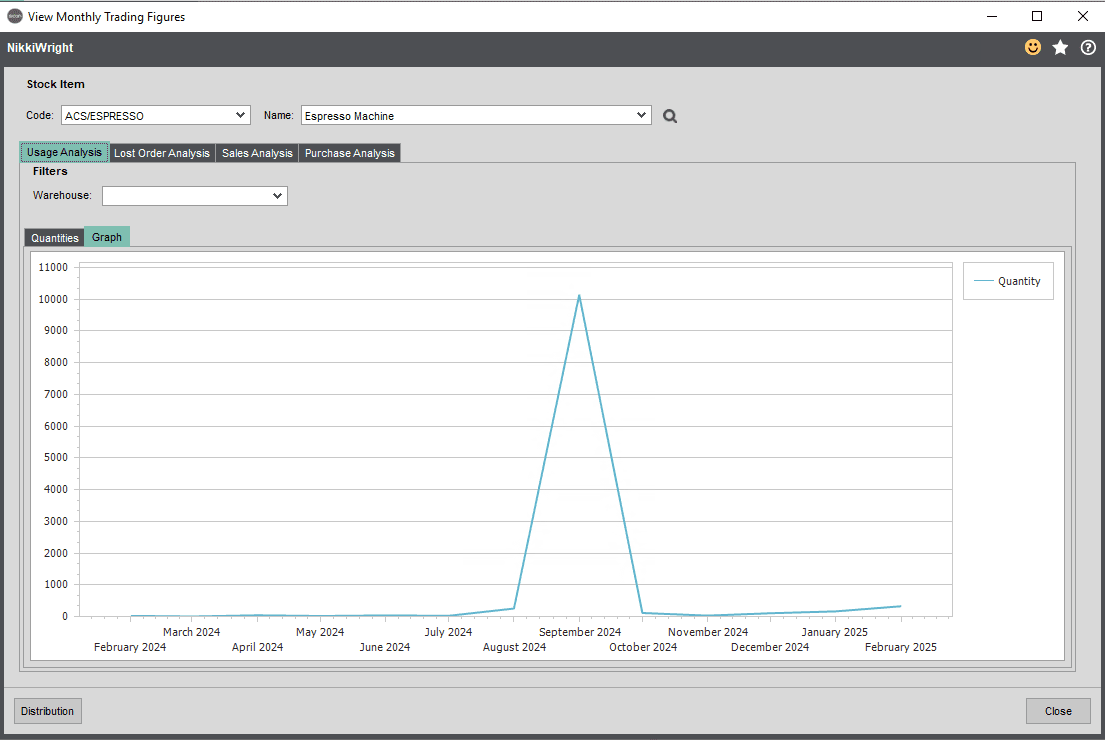The height and width of the screenshot is (740, 1105).
Task: Click the Close button at bottom right
Action: 1058,711
